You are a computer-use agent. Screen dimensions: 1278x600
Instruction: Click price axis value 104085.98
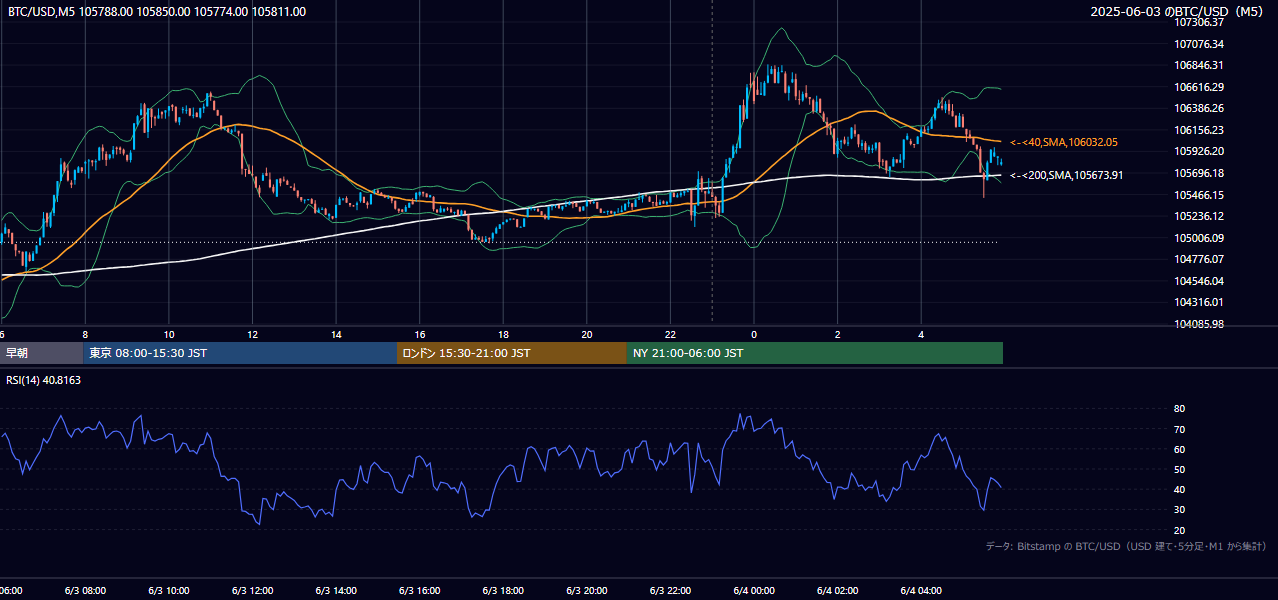(x=1200, y=324)
